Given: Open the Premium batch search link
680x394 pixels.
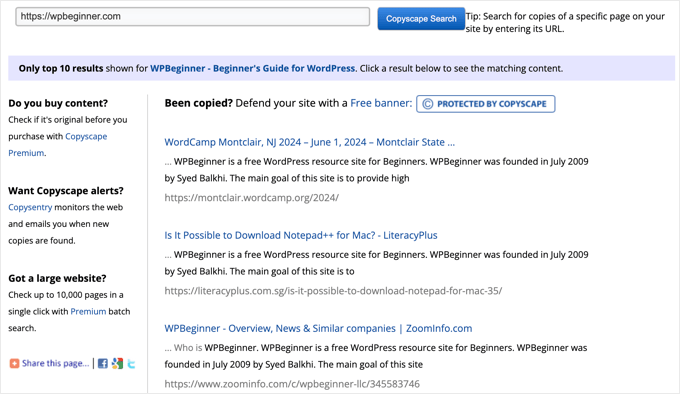Looking at the screenshot, I should pyautogui.click(x=88, y=311).
